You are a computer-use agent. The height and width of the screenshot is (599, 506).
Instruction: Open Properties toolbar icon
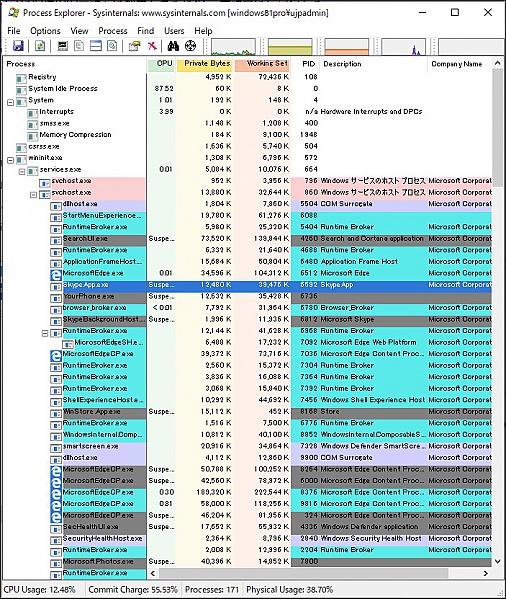(134, 46)
